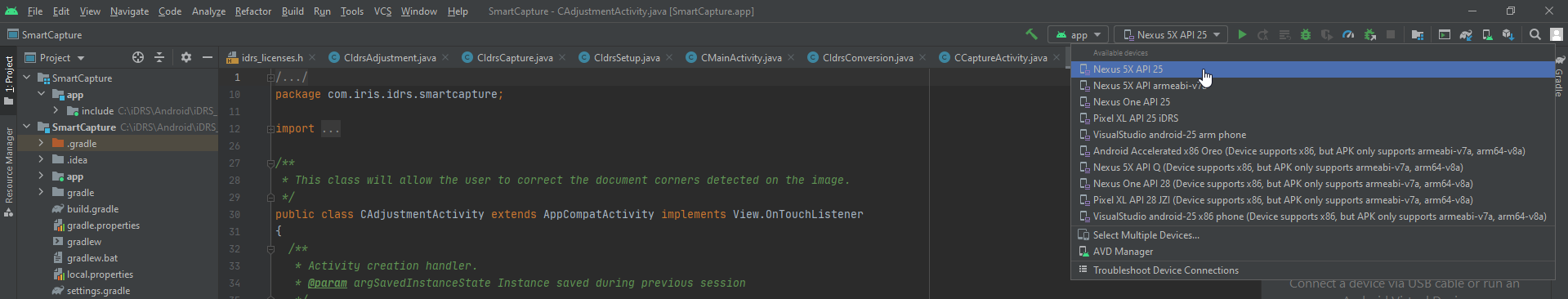Screen dimensions: 1568x299
Task: Open Project panel gear settings
Action: click(x=186, y=57)
